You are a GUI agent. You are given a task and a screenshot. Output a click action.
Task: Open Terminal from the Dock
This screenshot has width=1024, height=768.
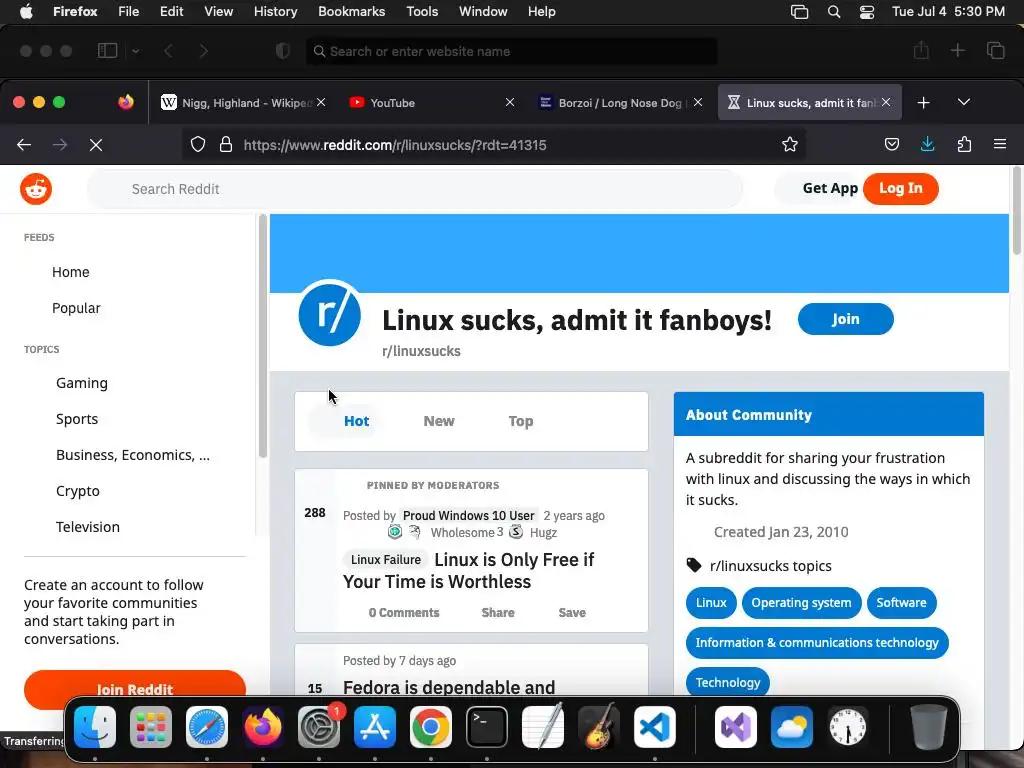click(x=487, y=727)
